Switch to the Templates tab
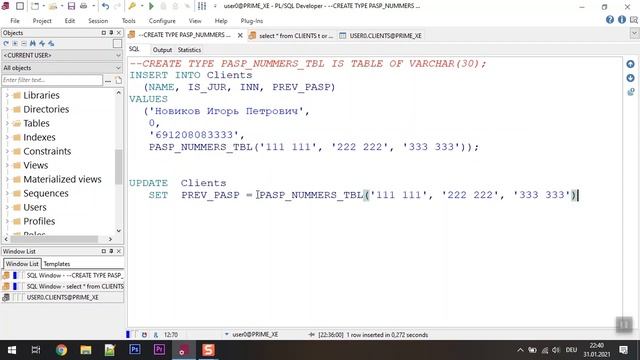 click(x=57, y=264)
